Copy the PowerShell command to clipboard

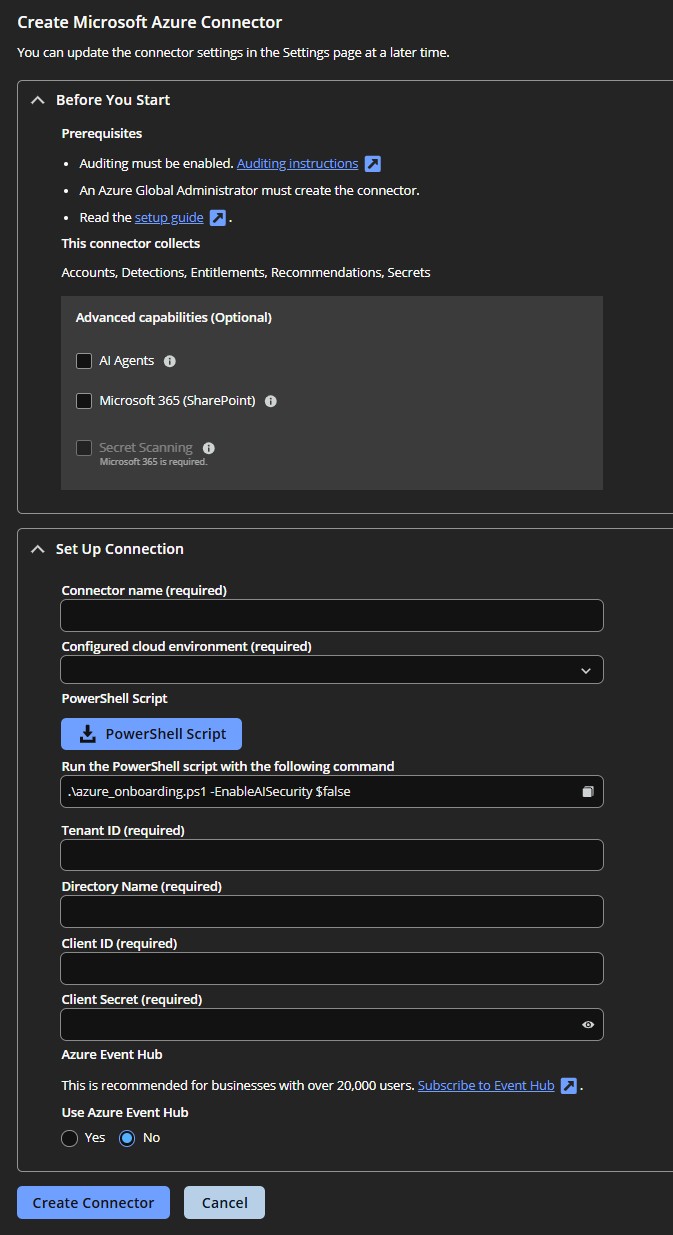[x=588, y=792]
